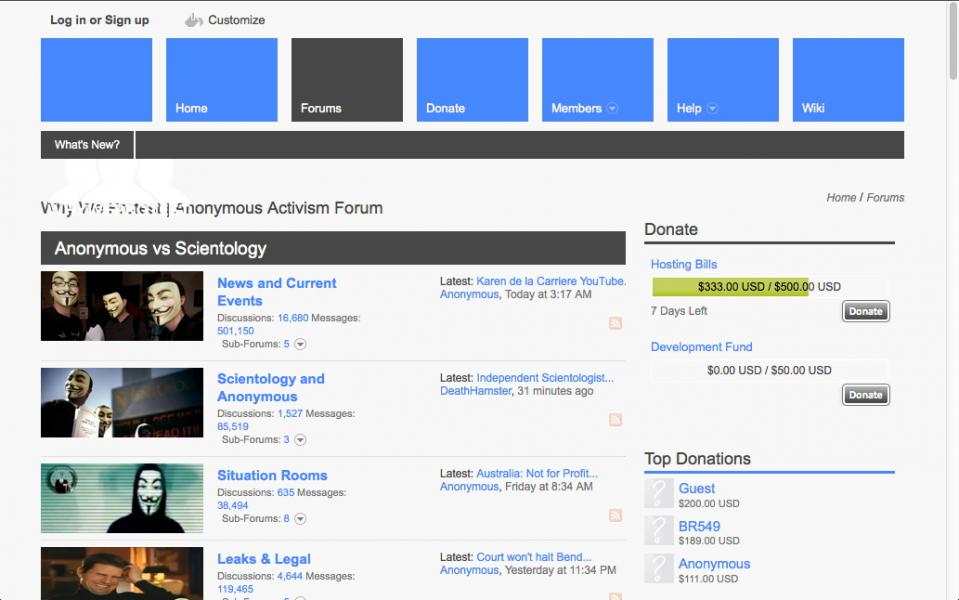
Task: Open the Situation Rooms forum
Action: click(272, 475)
